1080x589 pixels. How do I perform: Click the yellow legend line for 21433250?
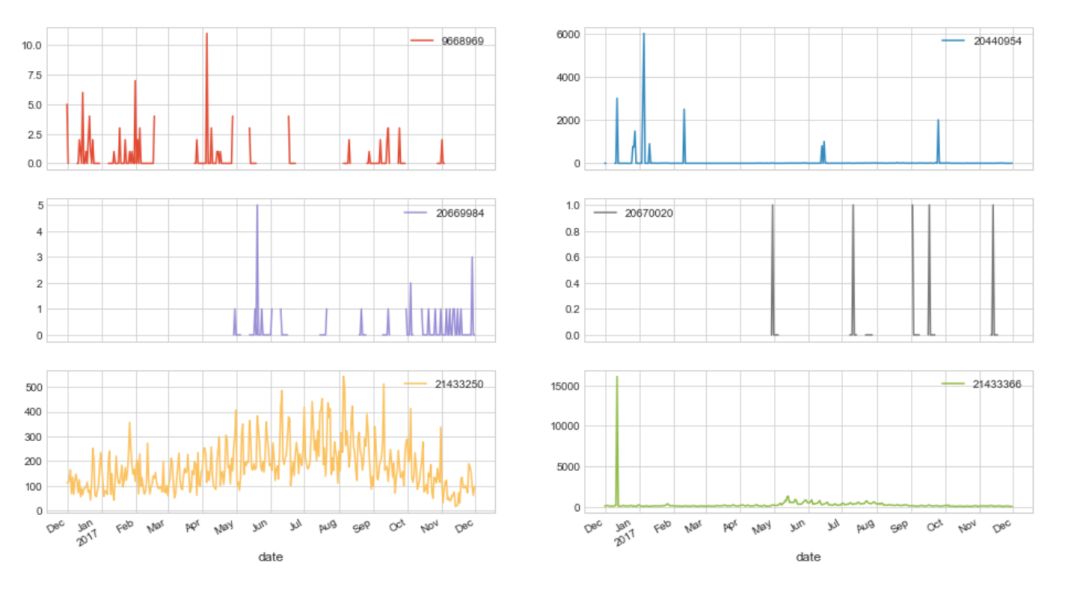(415, 384)
